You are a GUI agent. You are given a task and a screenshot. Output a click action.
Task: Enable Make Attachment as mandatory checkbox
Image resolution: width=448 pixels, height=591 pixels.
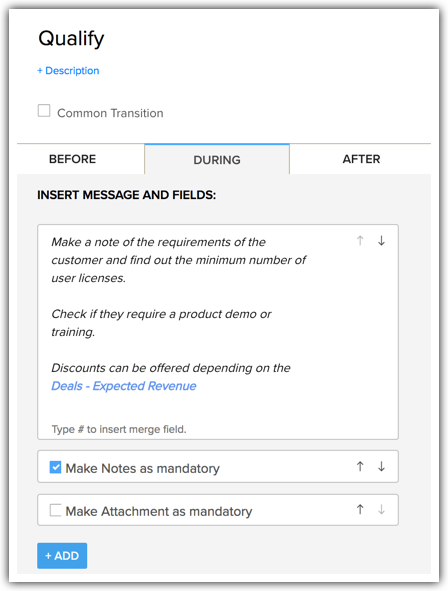(x=55, y=510)
